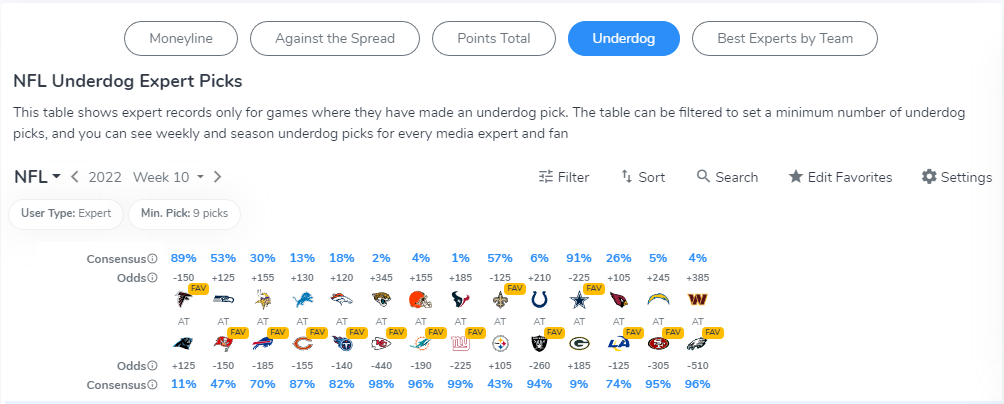Switch to the Moneyline tab
The image size is (1004, 404).
click(181, 39)
